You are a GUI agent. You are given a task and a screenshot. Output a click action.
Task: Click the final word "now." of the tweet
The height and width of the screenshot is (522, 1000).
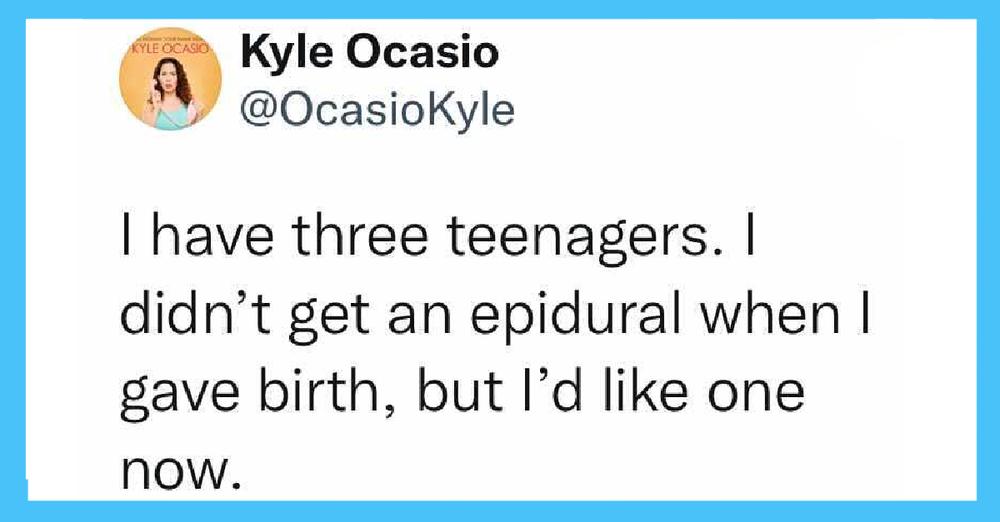[182, 471]
